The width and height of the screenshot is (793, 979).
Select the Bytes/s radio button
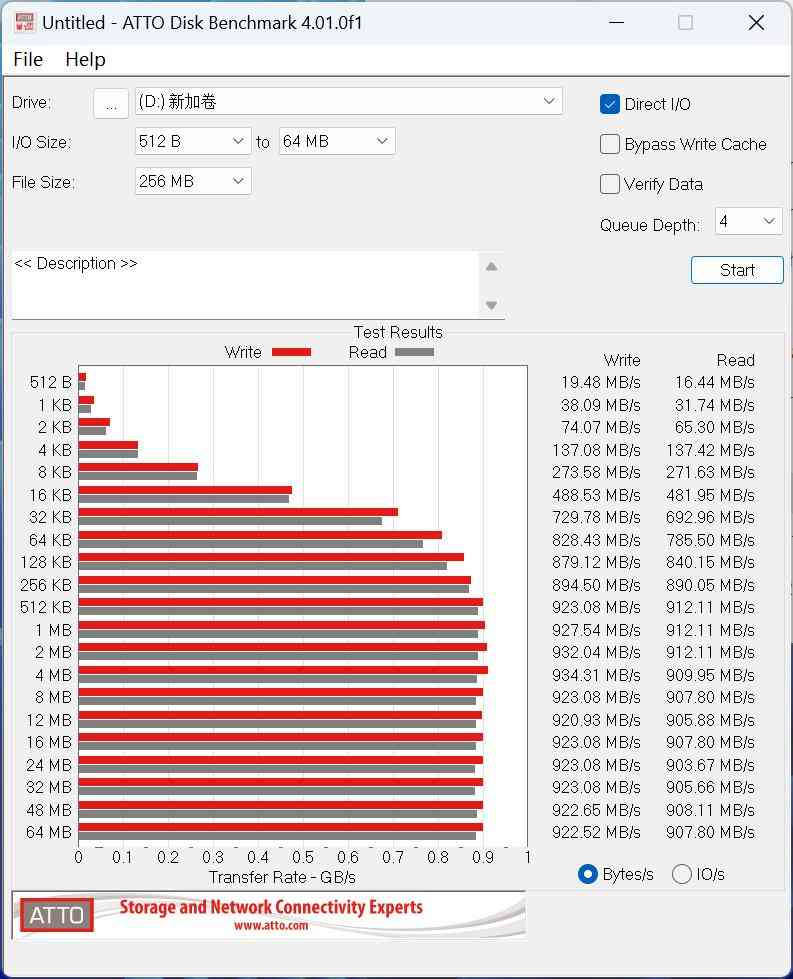click(588, 874)
